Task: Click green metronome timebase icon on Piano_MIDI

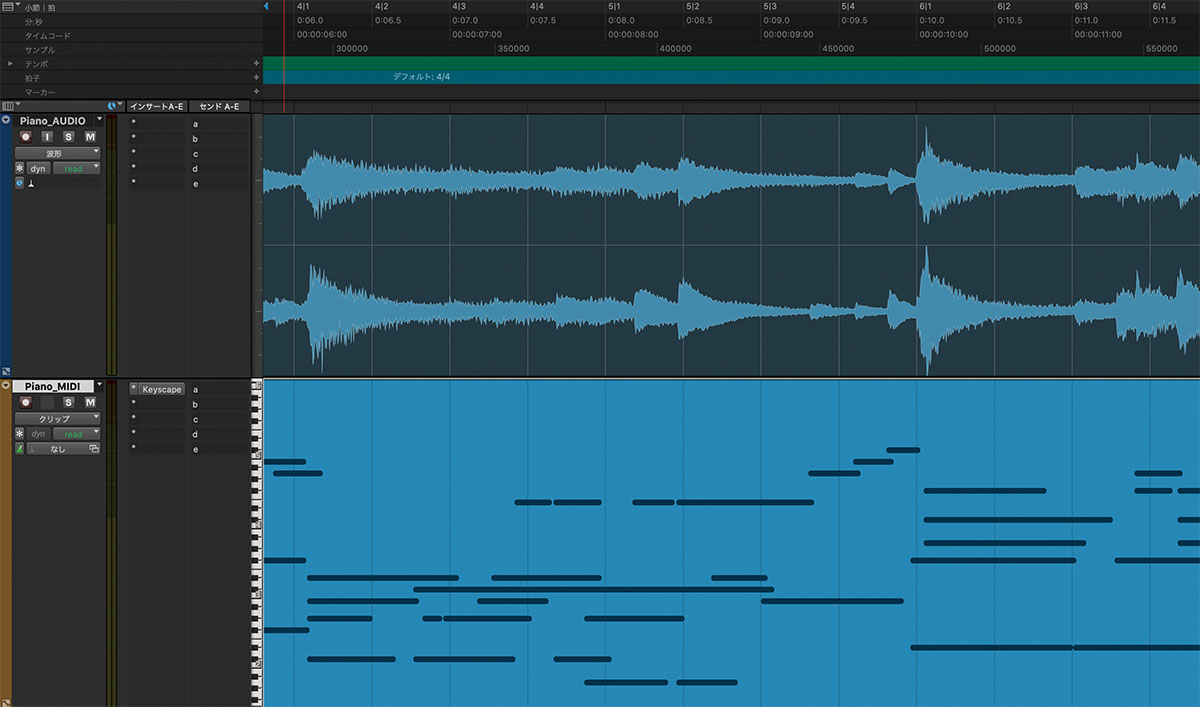Action: 19,449
